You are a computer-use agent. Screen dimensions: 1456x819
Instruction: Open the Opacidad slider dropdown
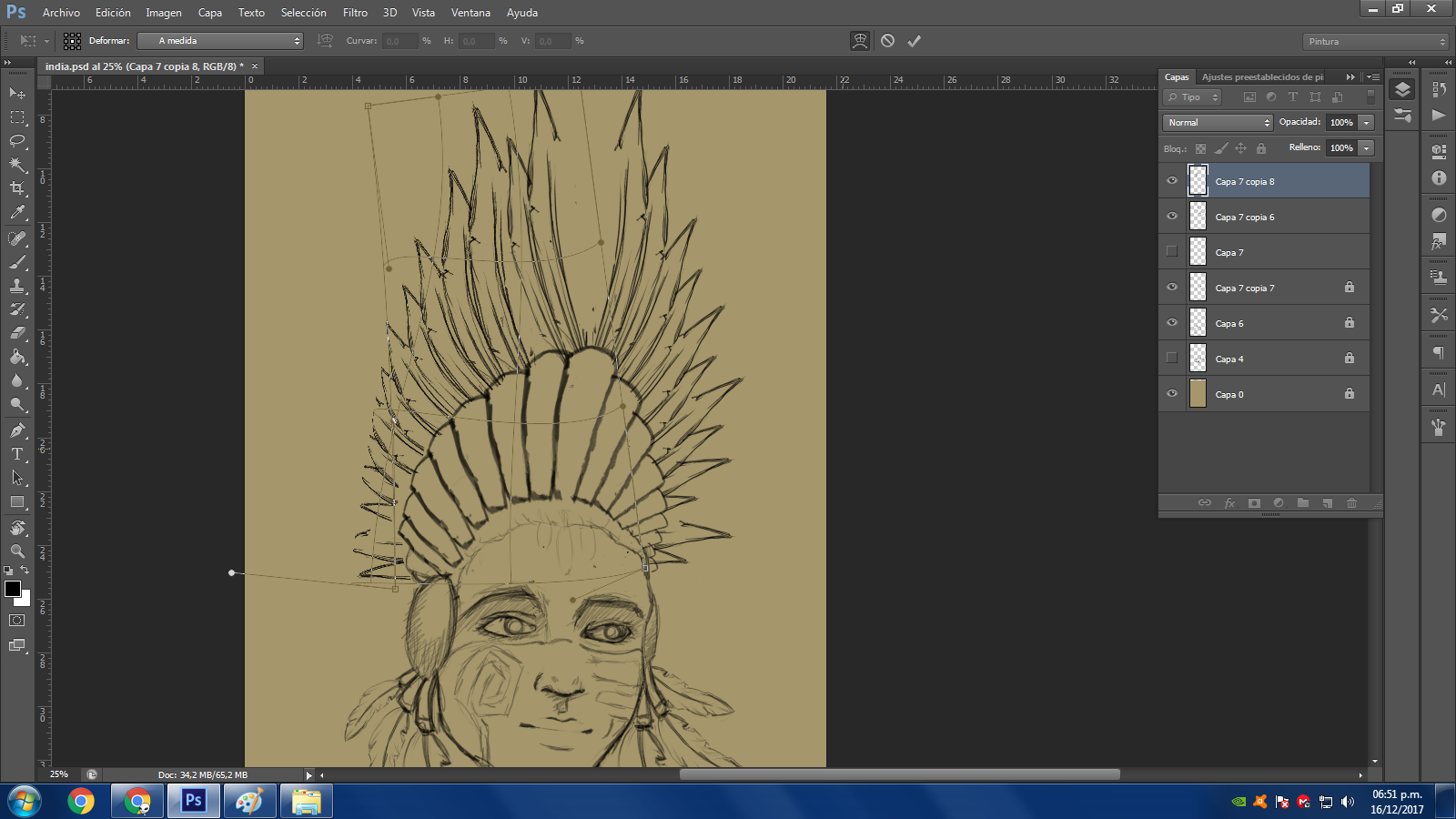coord(1367,122)
